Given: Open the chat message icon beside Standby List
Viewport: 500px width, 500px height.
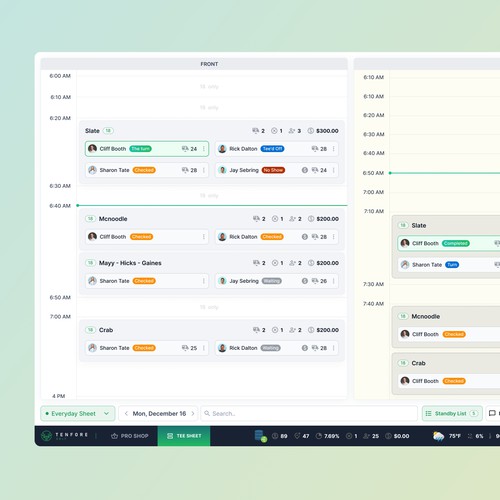Looking at the screenshot, I should 492,413.
